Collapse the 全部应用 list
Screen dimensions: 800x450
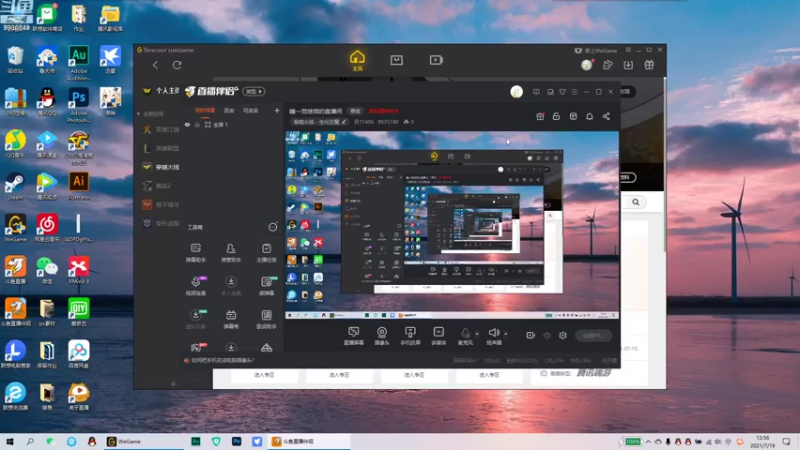coord(138,114)
